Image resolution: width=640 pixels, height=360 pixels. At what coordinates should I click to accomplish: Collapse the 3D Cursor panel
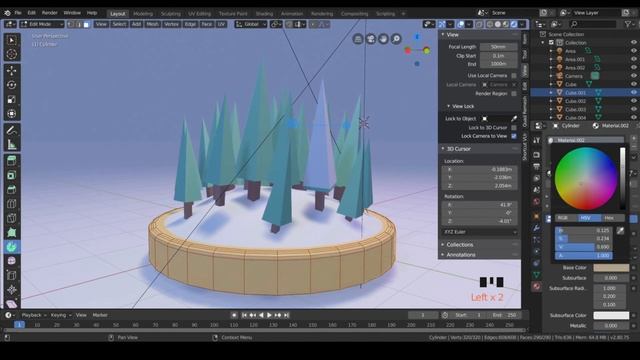point(458,149)
